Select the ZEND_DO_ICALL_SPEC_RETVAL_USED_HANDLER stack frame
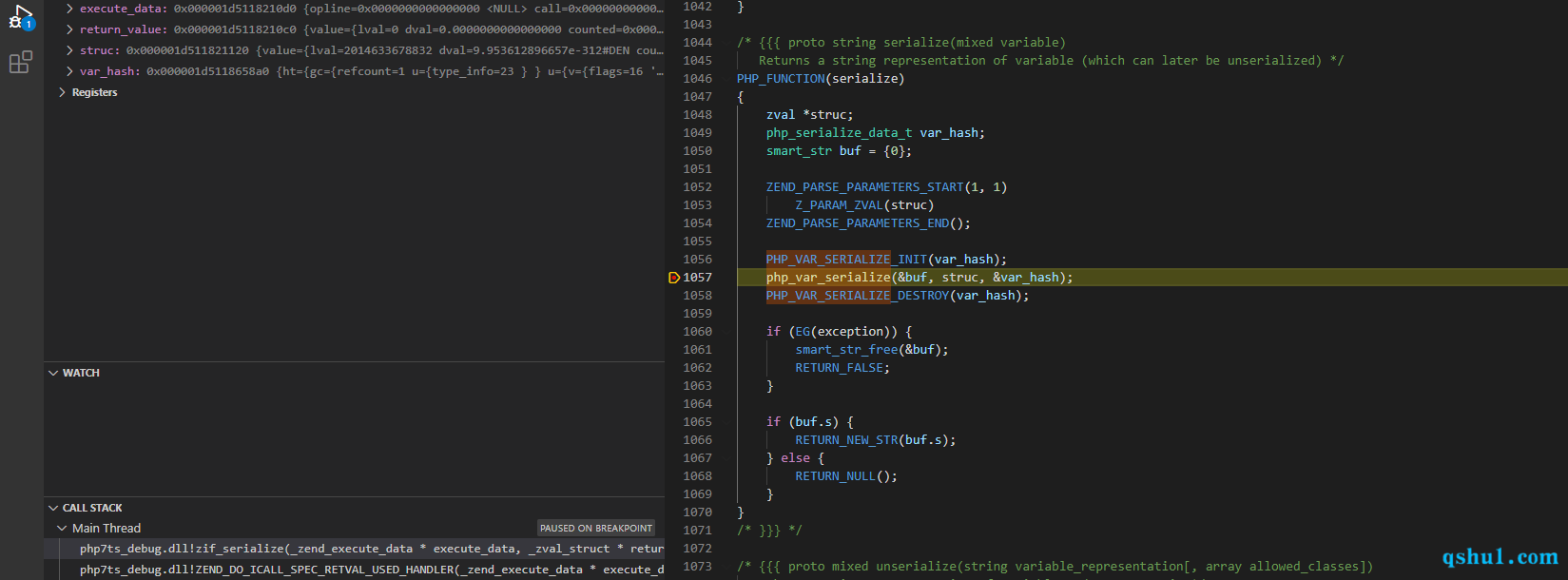1568x580 pixels. (x=354, y=570)
